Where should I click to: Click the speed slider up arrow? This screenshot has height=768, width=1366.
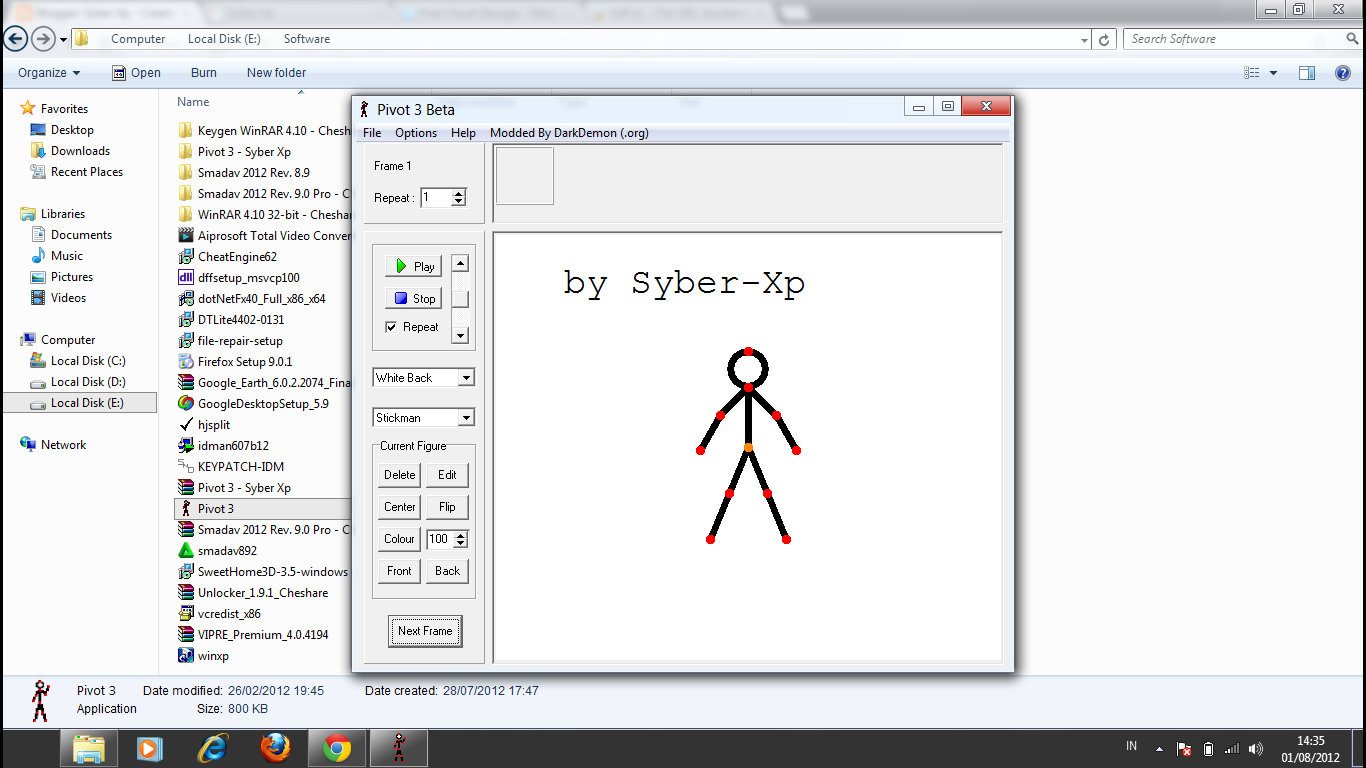click(x=460, y=264)
